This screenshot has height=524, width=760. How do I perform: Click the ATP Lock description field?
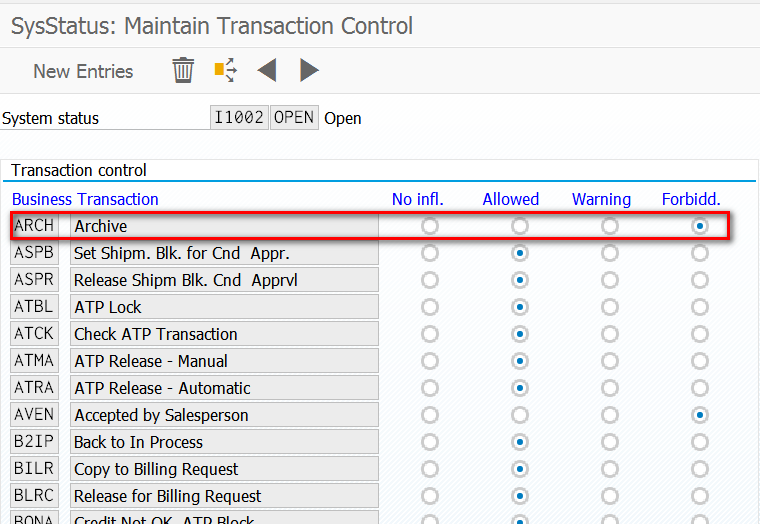click(224, 307)
